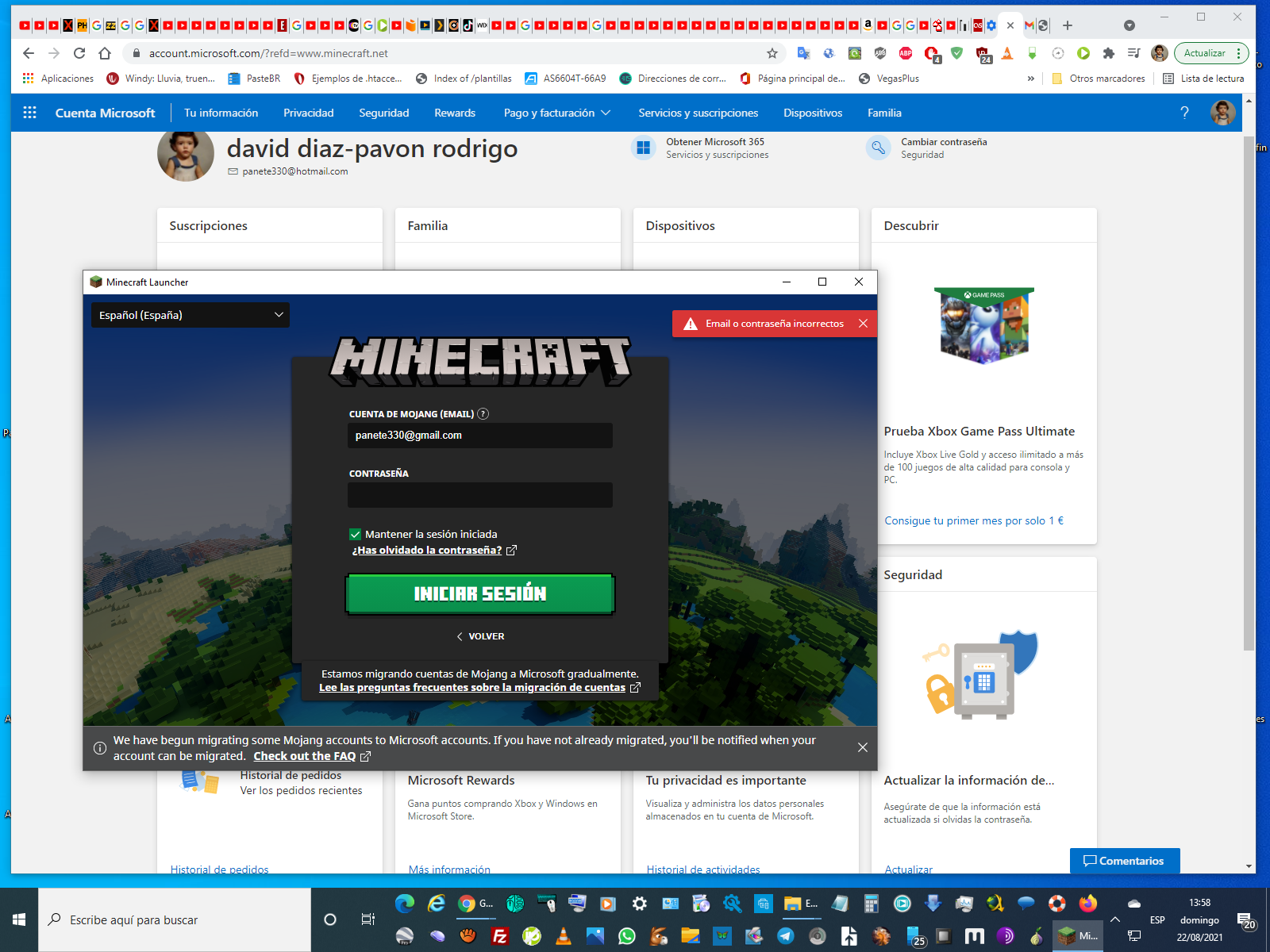
Task: Bookmark this page with the star icon
Action: click(x=772, y=53)
